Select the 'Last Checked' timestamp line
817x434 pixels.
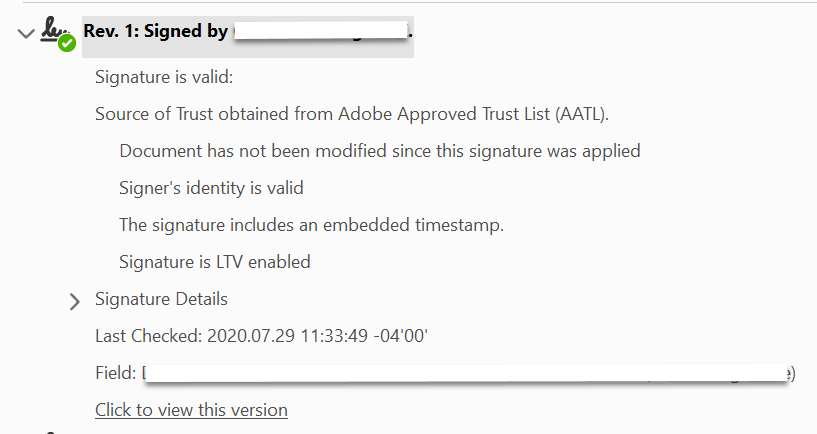point(261,336)
